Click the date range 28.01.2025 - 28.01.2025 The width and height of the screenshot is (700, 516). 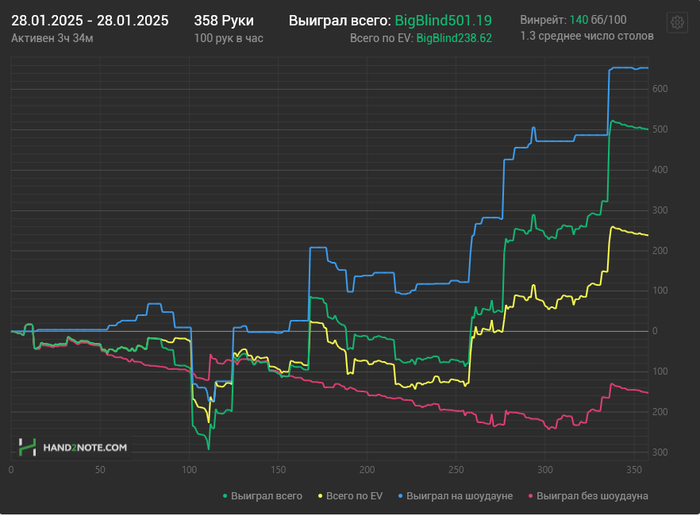tap(90, 21)
